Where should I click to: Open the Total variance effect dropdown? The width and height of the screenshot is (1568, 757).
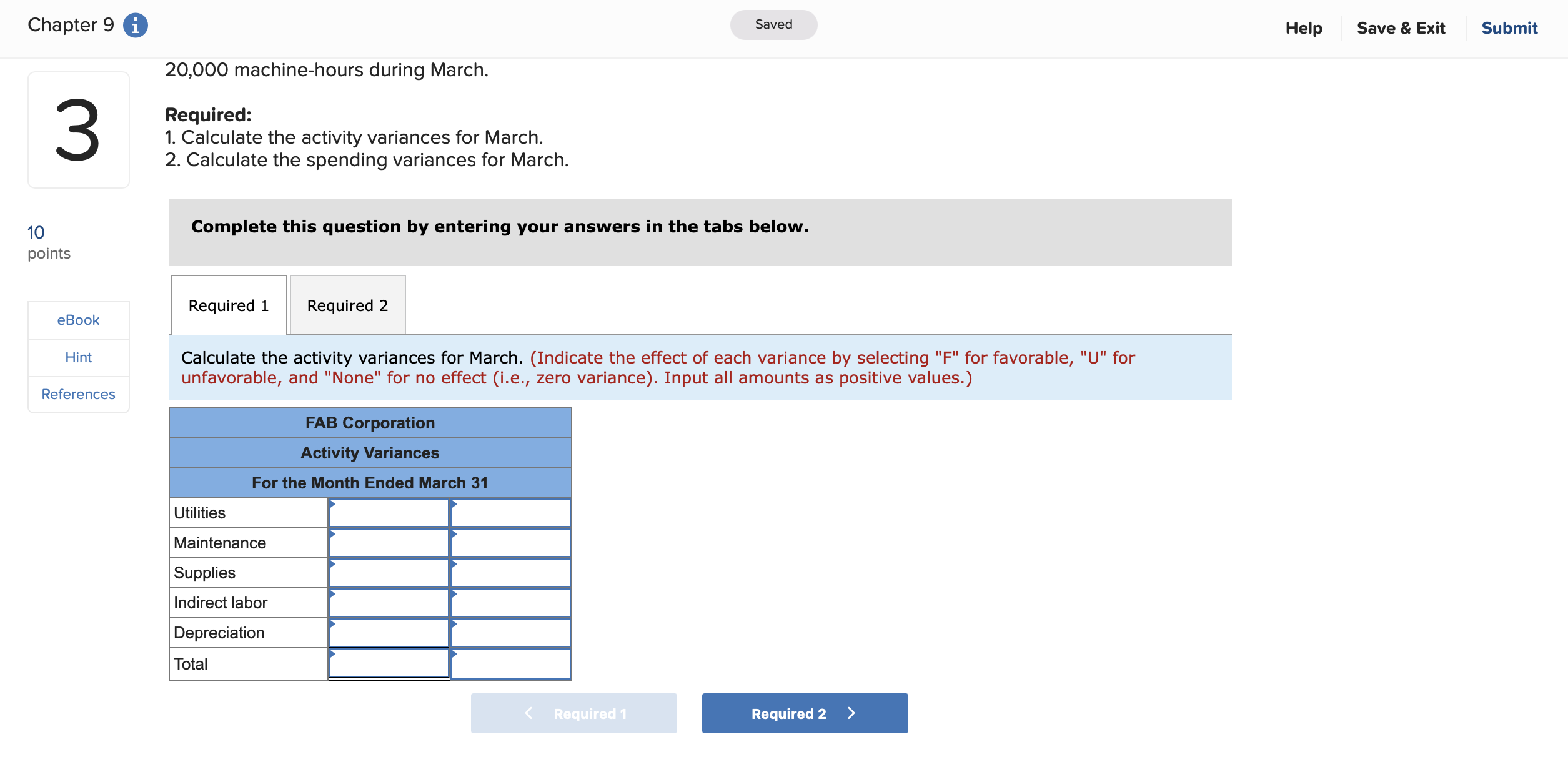click(x=510, y=663)
